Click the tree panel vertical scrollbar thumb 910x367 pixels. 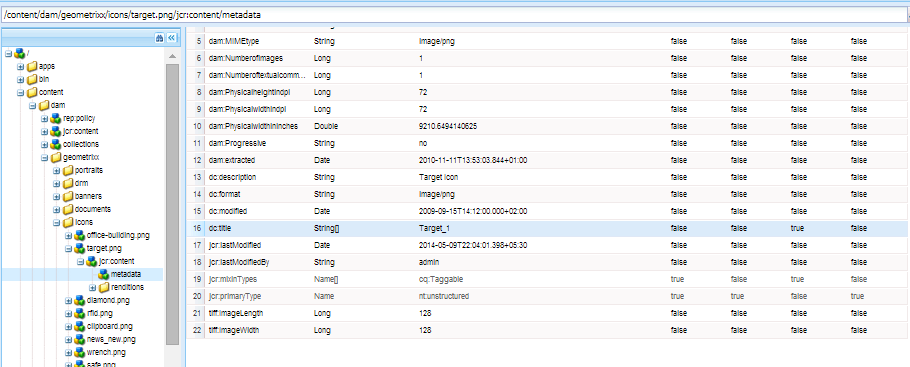172,204
